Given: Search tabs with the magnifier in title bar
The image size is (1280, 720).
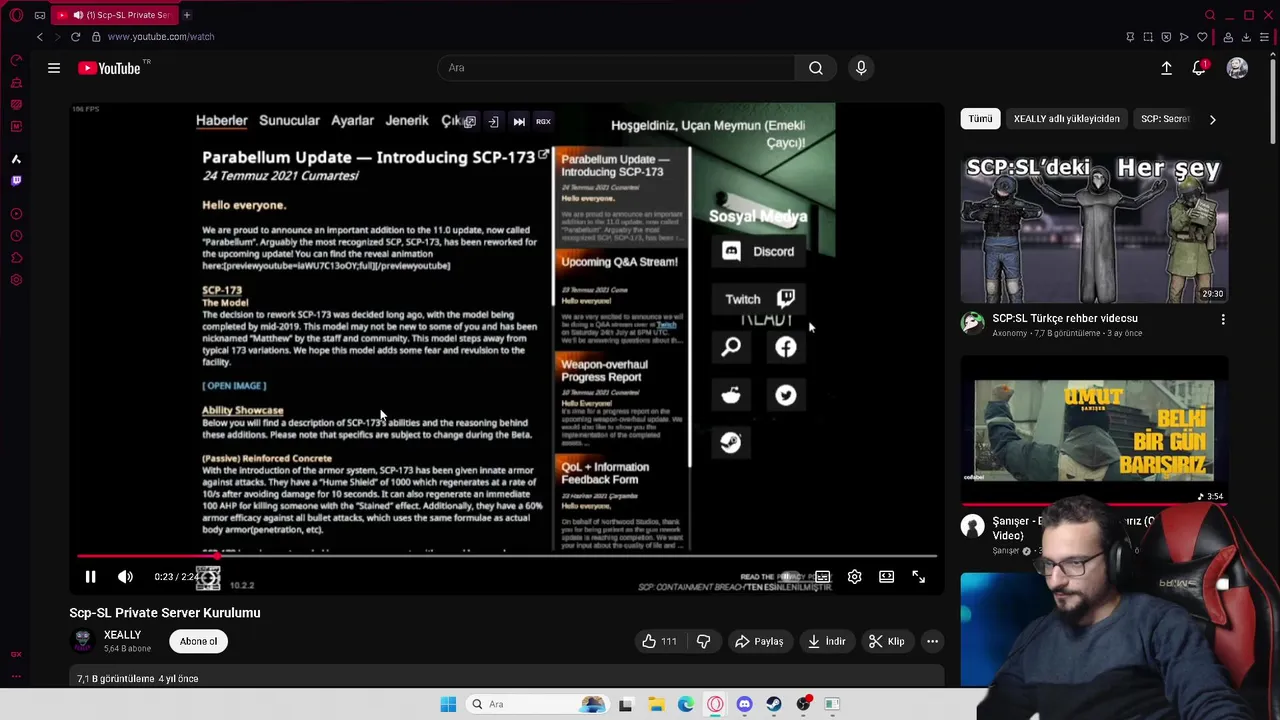Looking at the screenshot, I should [1210, 15].
